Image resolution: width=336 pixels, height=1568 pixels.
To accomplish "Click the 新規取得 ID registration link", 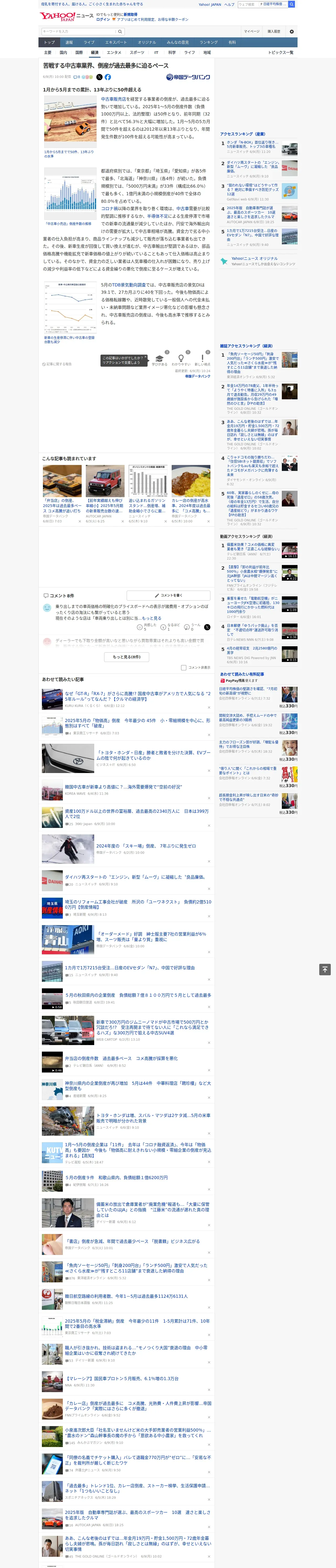I will click(x=131, y=14).
